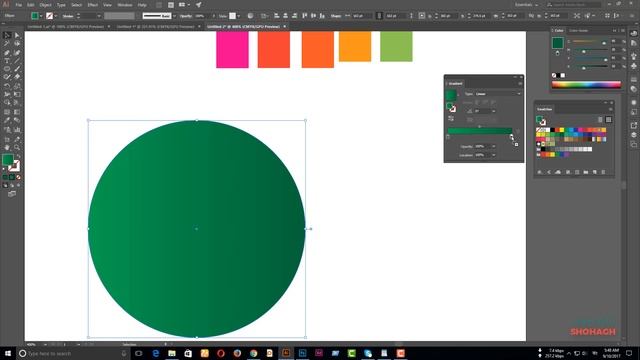This screenshot has width=640, height=360.
Task: Launch Photoshop from the taskbar
Action: click(302, 353)
